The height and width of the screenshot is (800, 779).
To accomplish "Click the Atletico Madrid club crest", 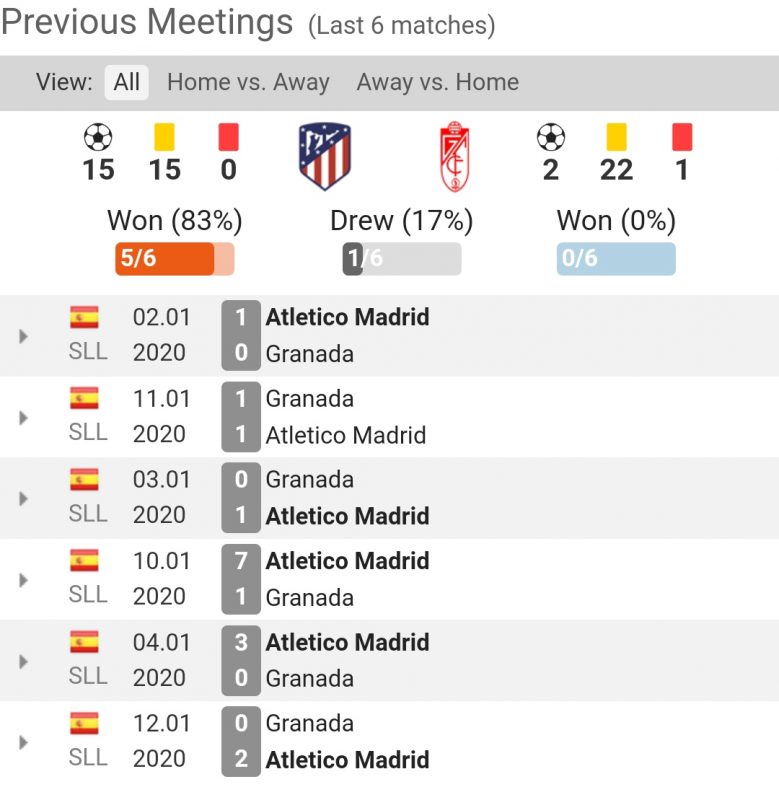I will [325, 156].
